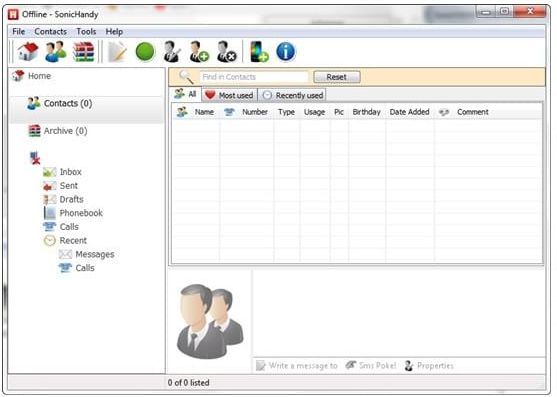Image resolution: width=557 pixels, height=397 pixels.
Task: Sort by the Date Added column header
Action: point(409,112)
